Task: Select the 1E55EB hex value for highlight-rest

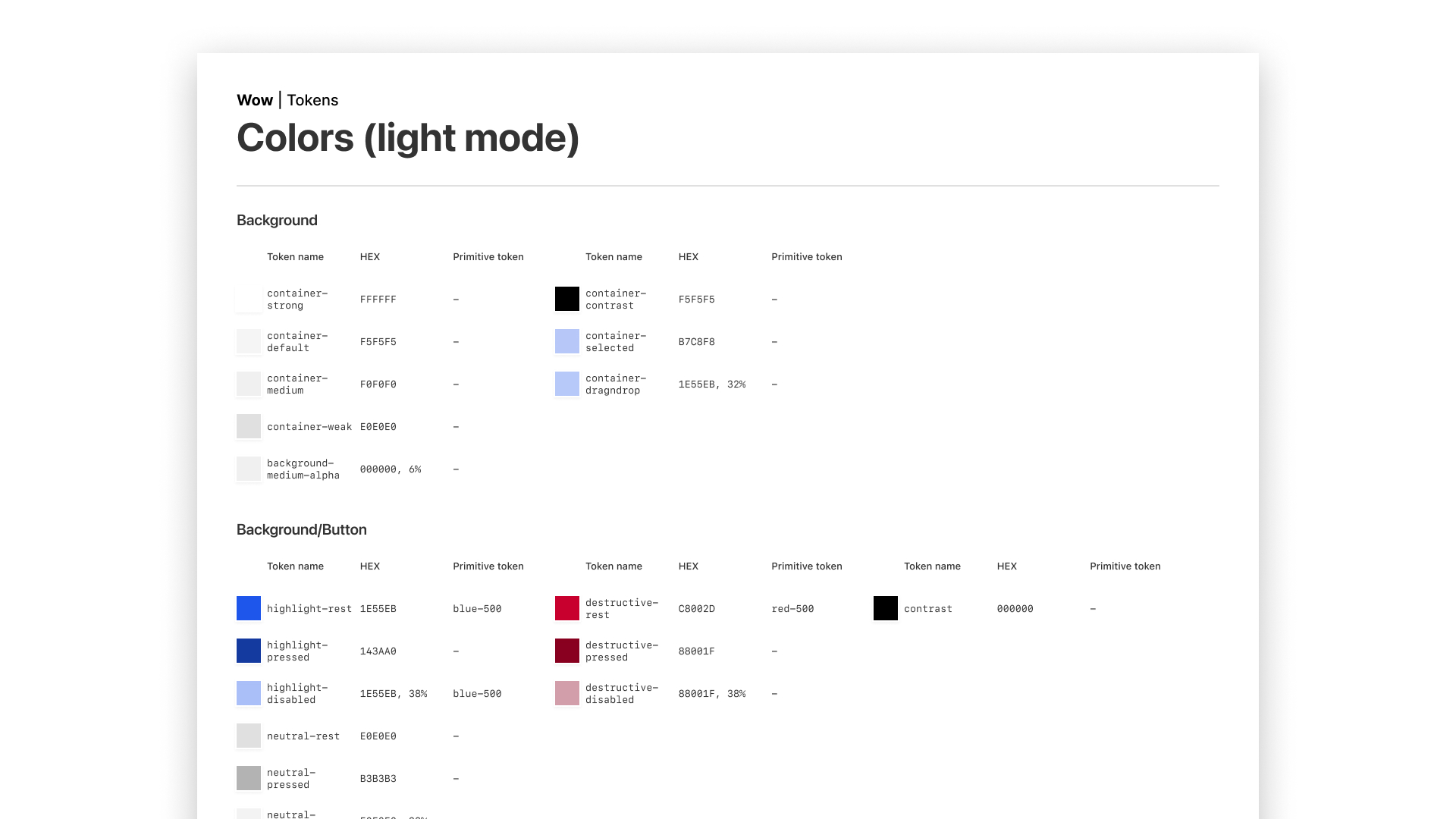Action: [x=378, y=609]
